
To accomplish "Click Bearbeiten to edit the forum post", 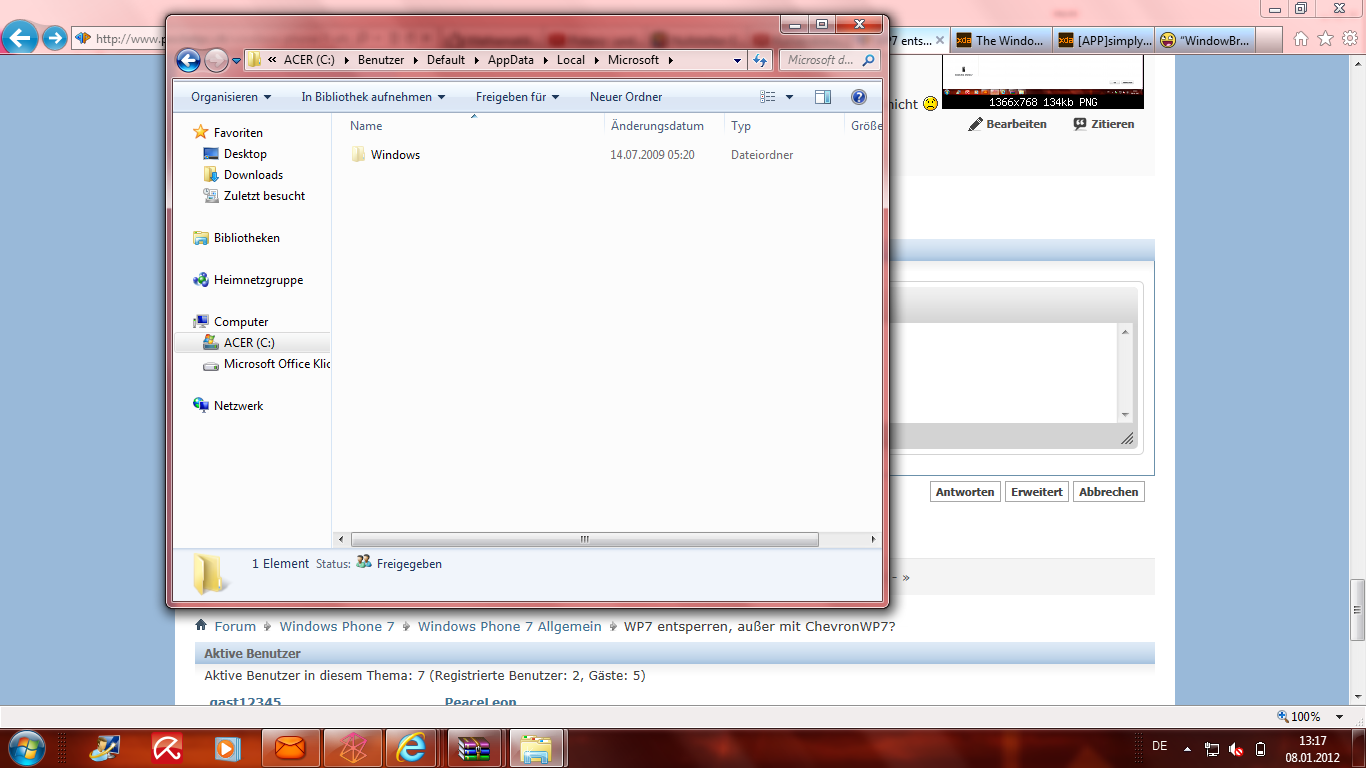I will click(x=1008, y=124).
